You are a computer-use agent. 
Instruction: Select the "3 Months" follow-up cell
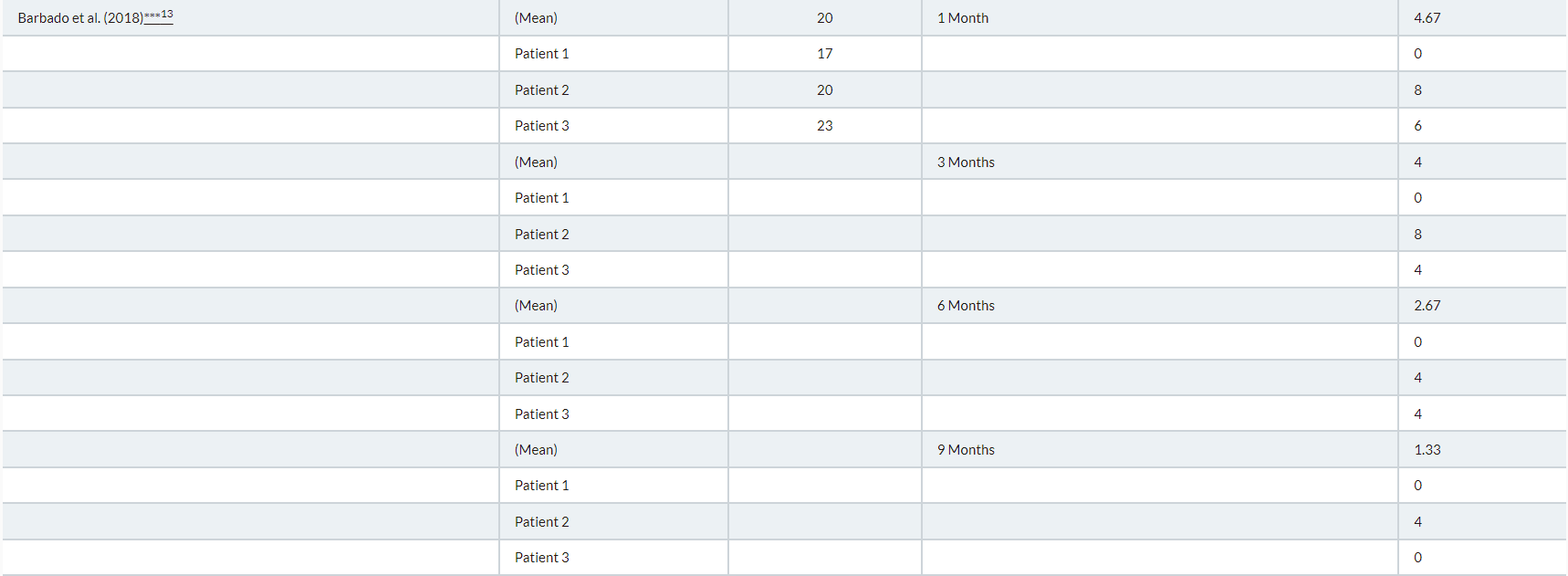point(966,162)
